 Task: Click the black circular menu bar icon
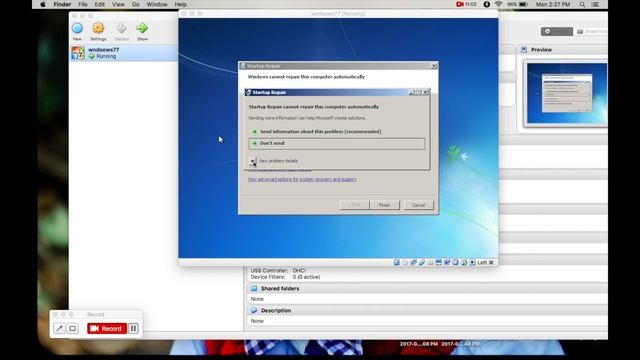click(487, 4)
